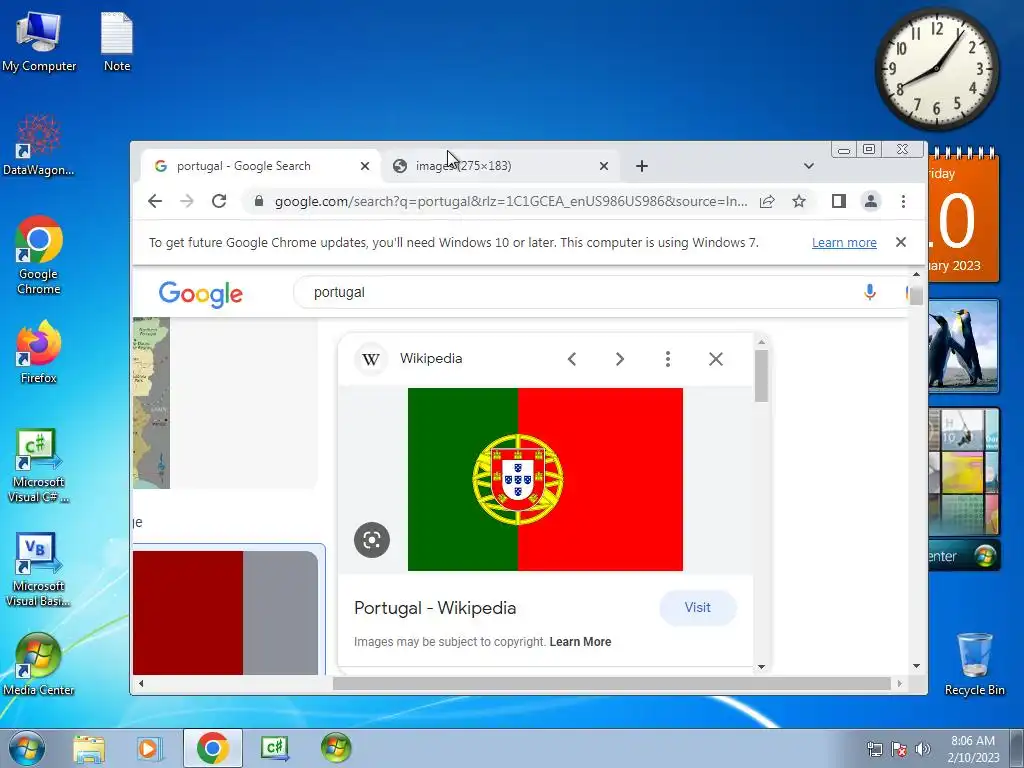Show next image in preview panel

pos(620,359)
